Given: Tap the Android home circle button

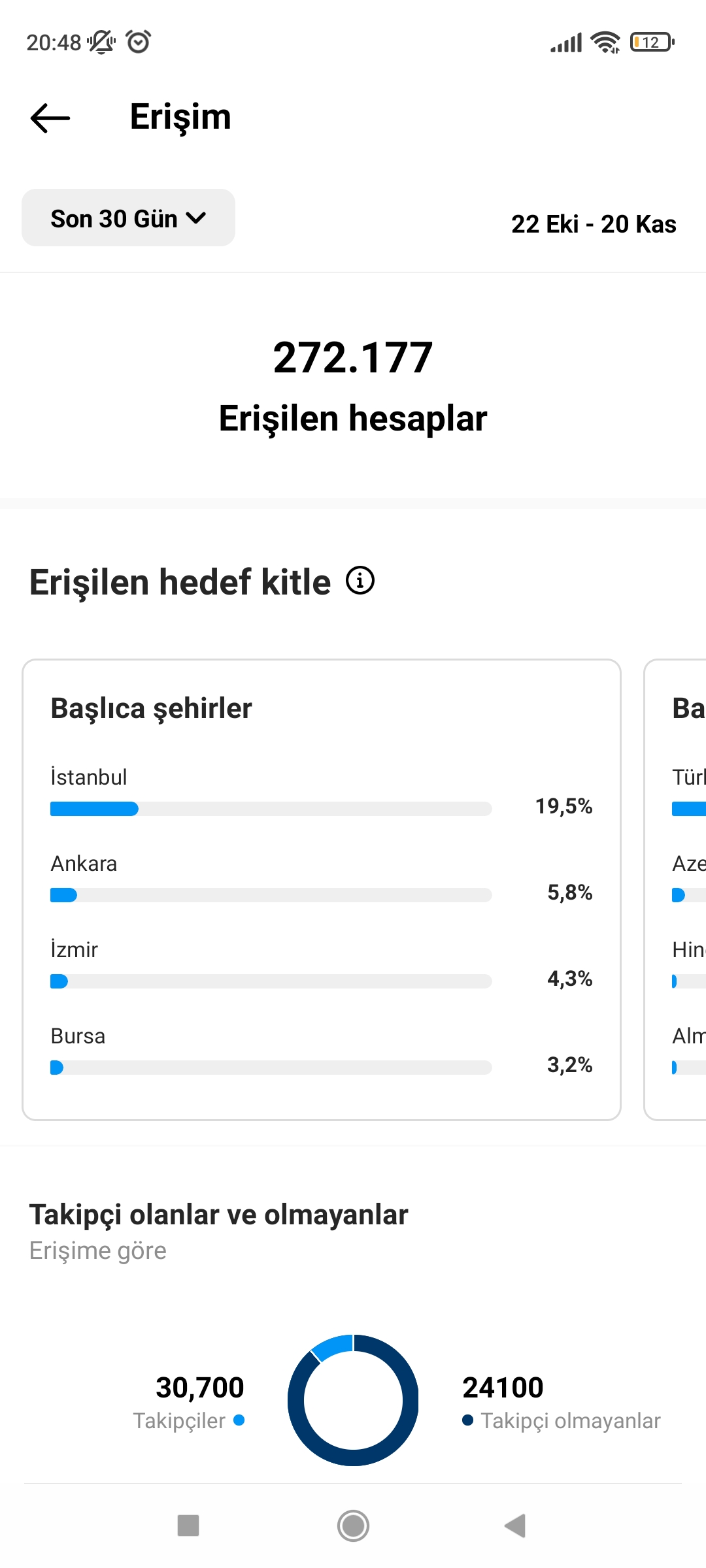Looking at the screenshot, I should pyautogui.click(x=353, y=1526).
